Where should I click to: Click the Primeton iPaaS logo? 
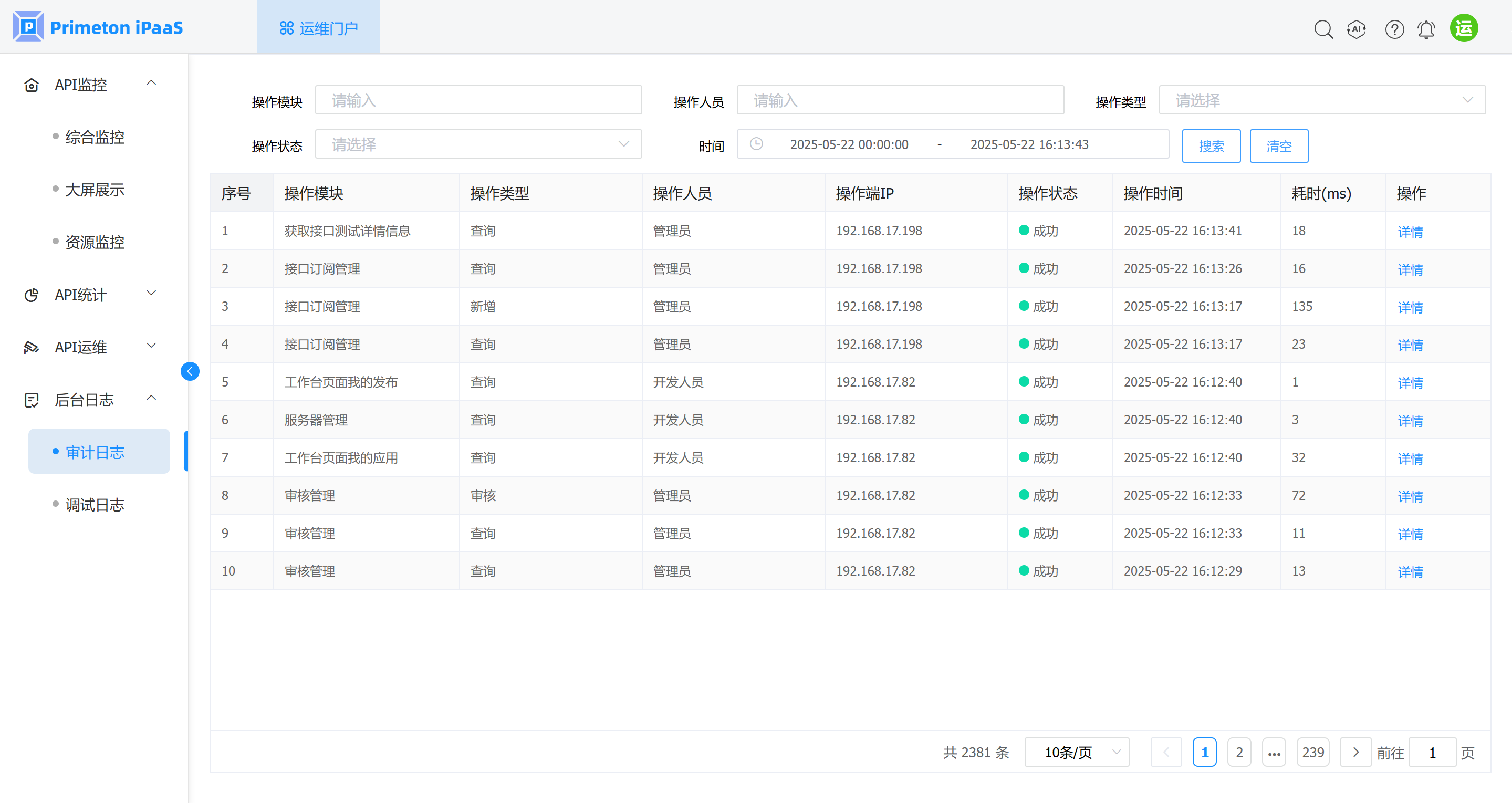[x=98, y=27]
